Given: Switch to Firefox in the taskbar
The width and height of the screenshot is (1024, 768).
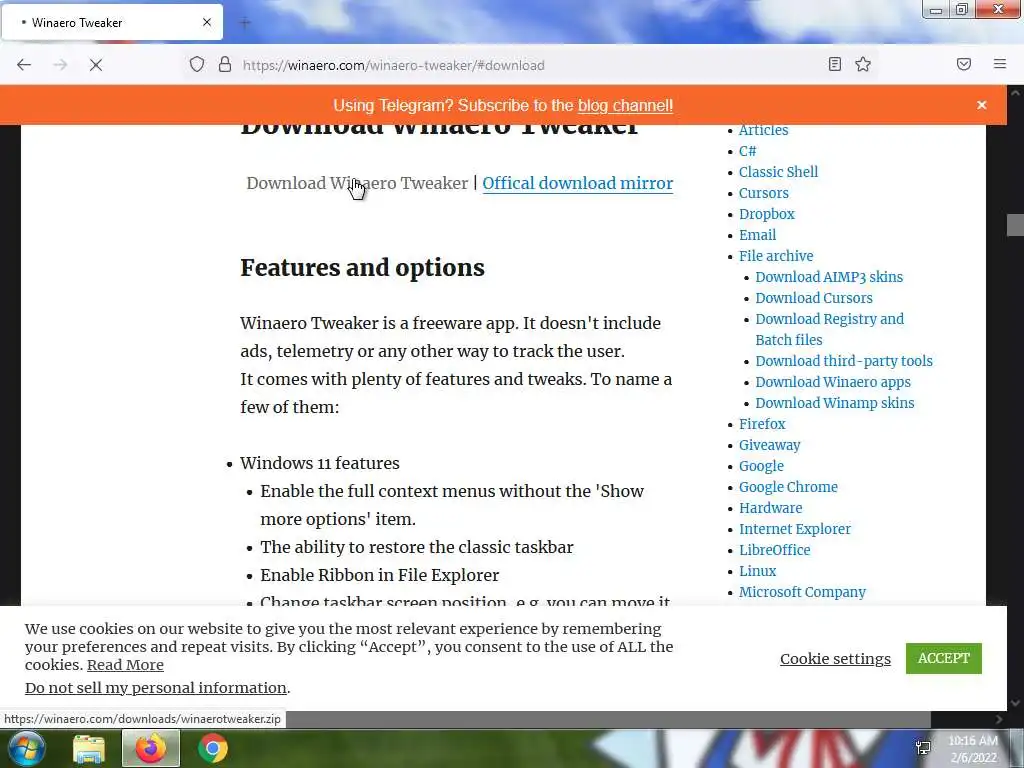Looking at the screenshot, I should coord(151,748).
